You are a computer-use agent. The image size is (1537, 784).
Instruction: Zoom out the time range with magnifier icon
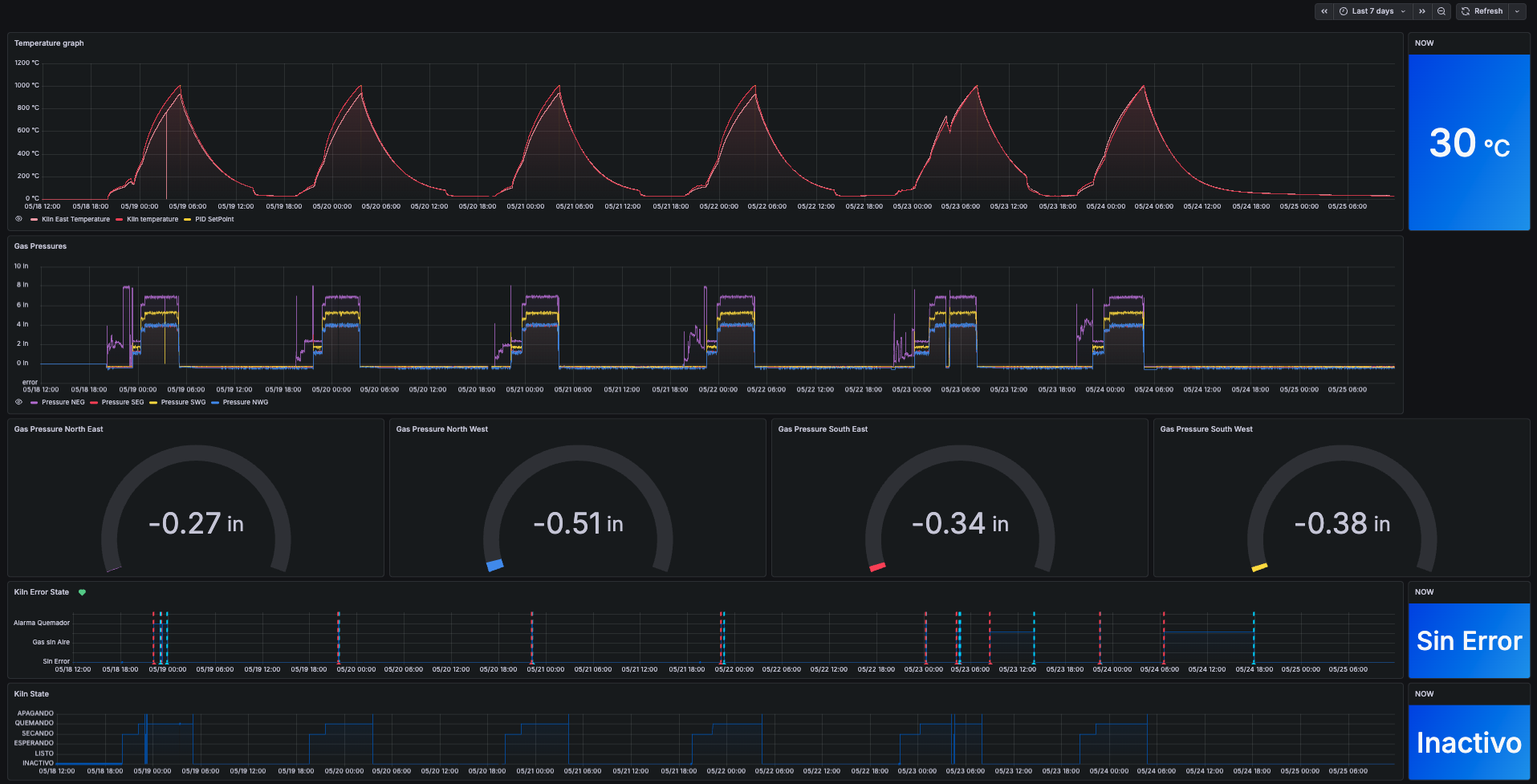pyautogui.click(x=1441, y=11)
